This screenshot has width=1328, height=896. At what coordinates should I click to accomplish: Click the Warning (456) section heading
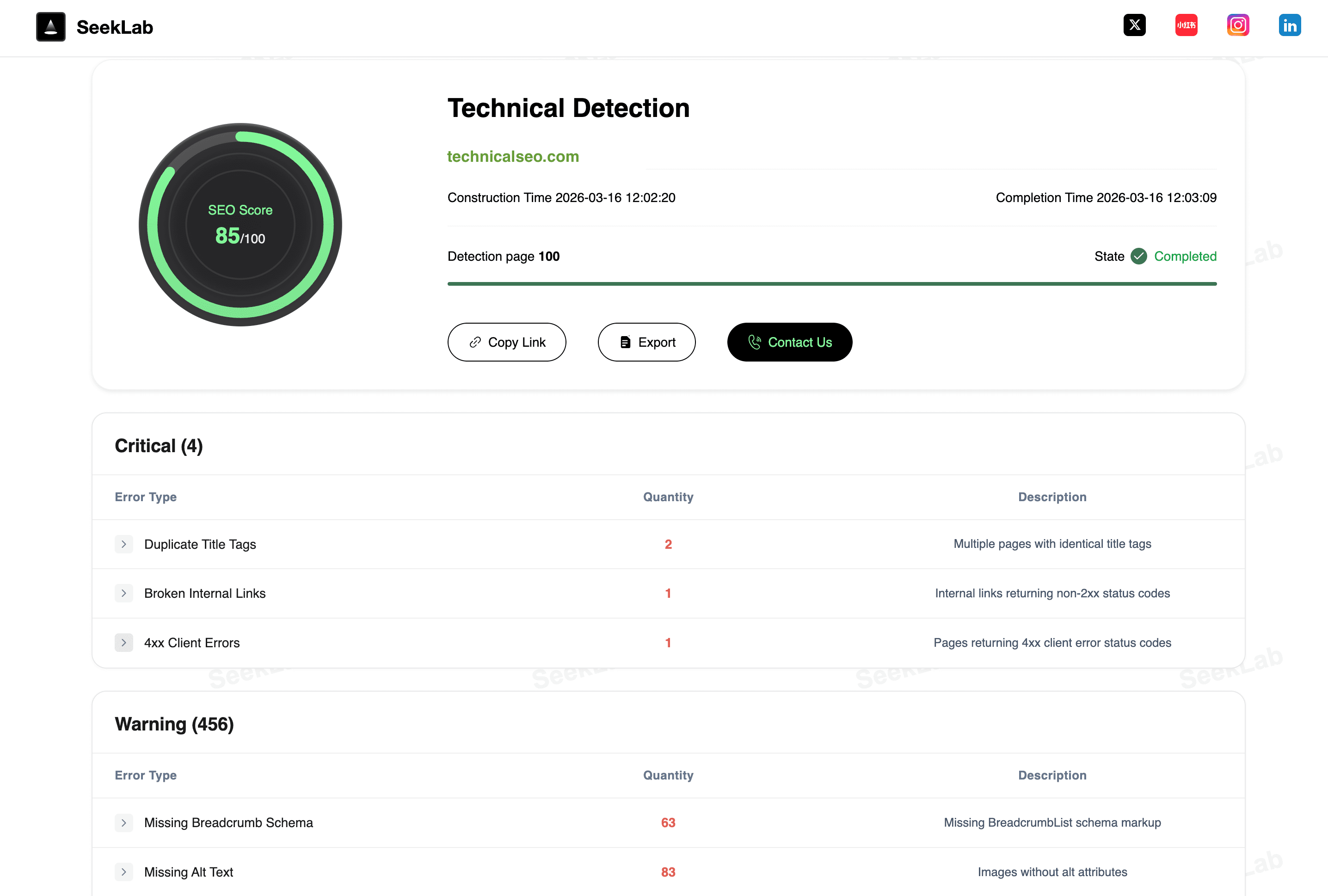click(x=174, y=724)
